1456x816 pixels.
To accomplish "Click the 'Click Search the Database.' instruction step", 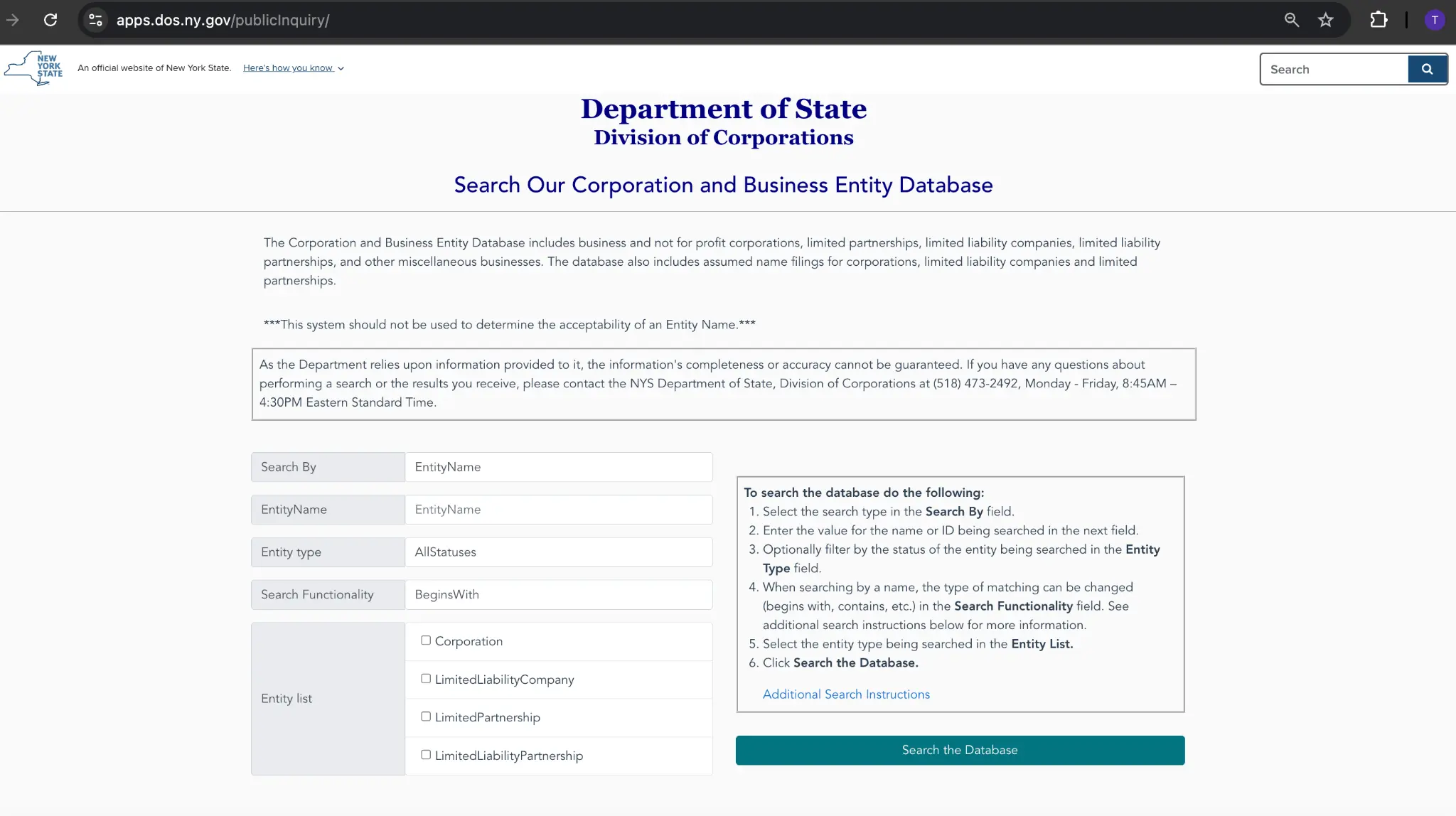I will (x=840, y=663).
